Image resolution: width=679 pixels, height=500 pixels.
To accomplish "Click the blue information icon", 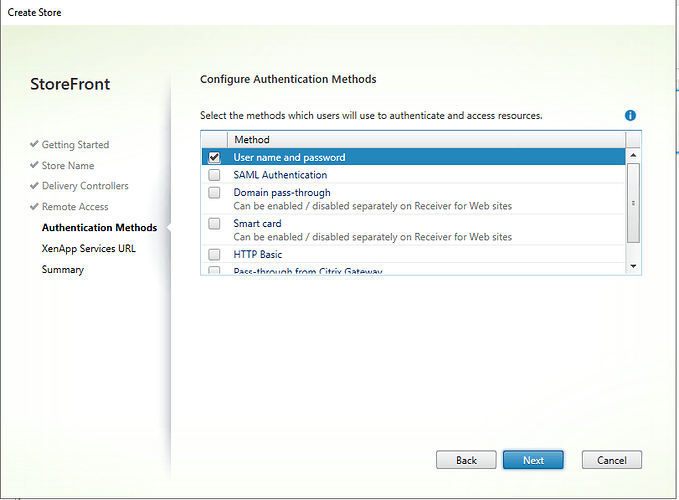I will click(630, 116).
